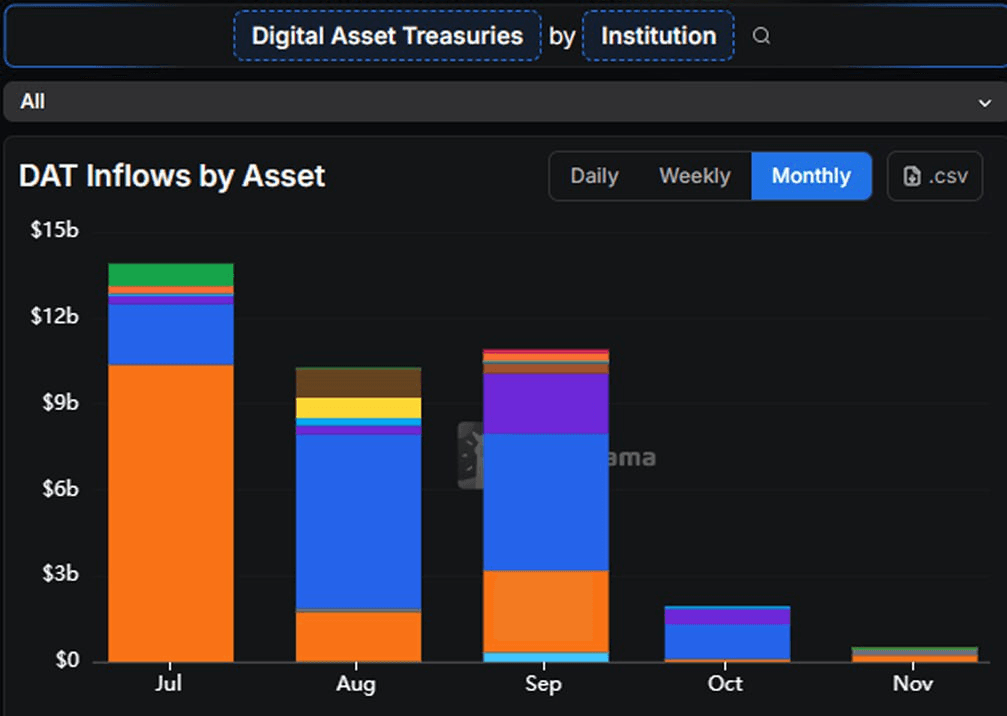Image resolution: width=1007 pixels, height=716 pixels.
Task: Switch chart to Daily view
Action: [x=594, y=176]
